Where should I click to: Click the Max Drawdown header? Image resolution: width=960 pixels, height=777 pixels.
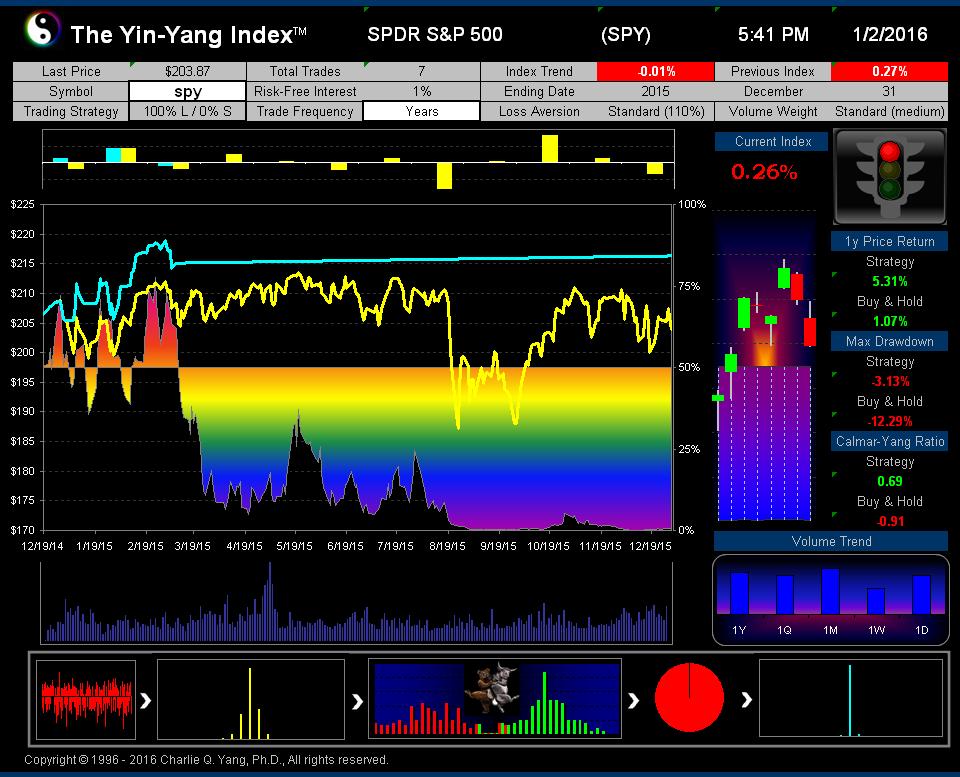pyautogui.click(x=889, y=341)
